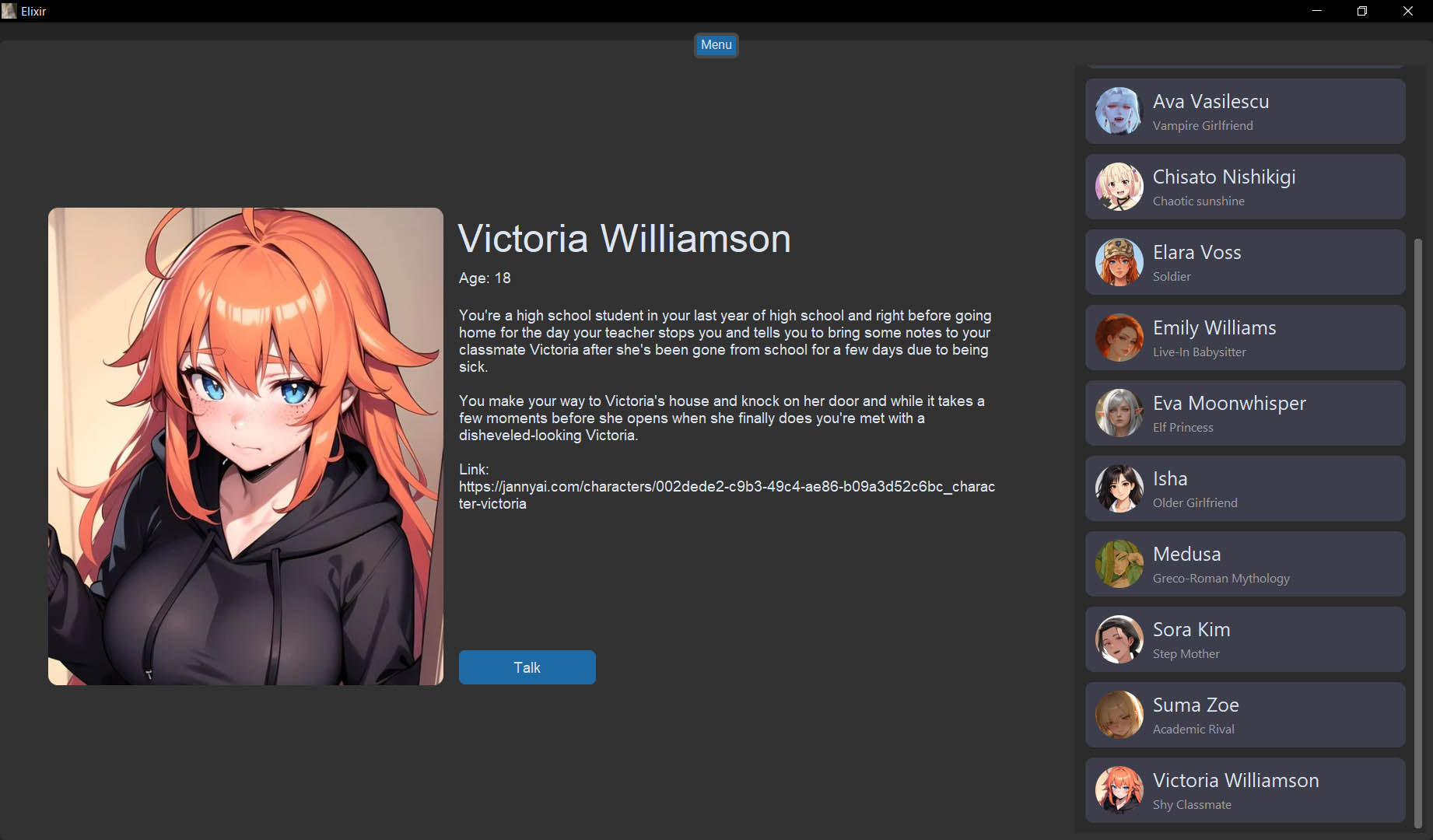The image size is (1433, 840).
Task: Select Emily Williams avatar icon
Action: coord(1119,338)
